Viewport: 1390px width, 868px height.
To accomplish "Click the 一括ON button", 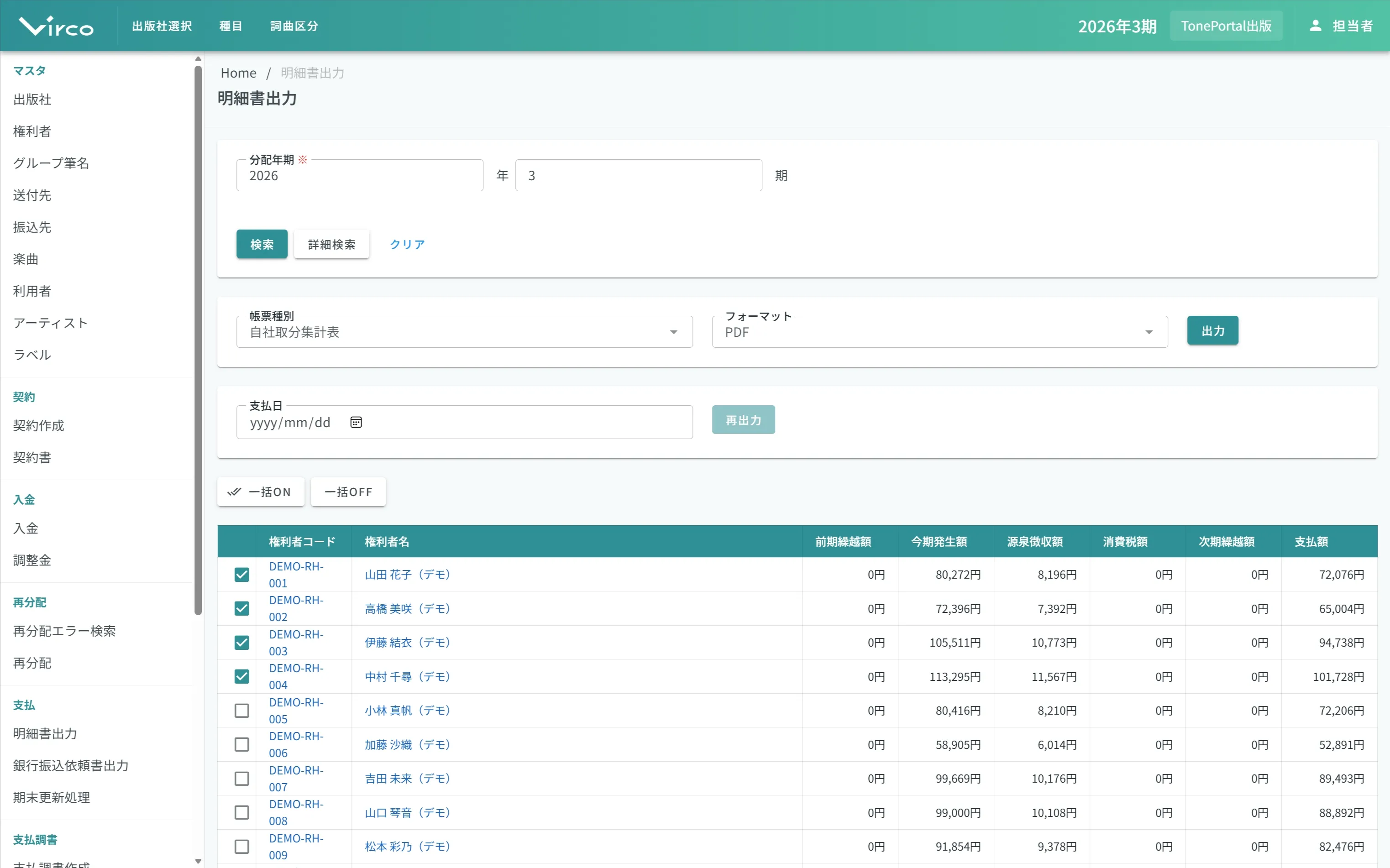I will (261, 492).
